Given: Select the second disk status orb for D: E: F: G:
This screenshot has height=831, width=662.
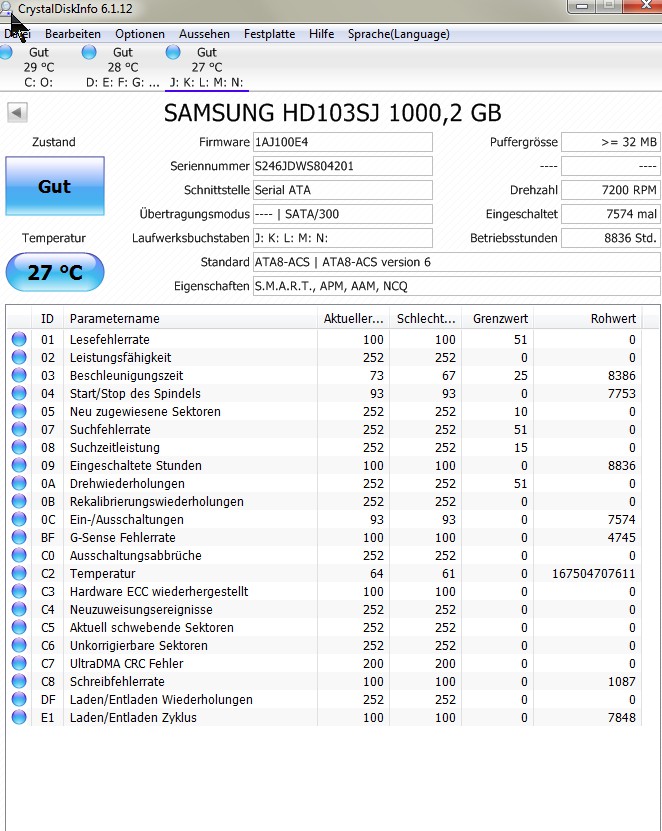Looking at the screenshot, I should tap(89, 52).
